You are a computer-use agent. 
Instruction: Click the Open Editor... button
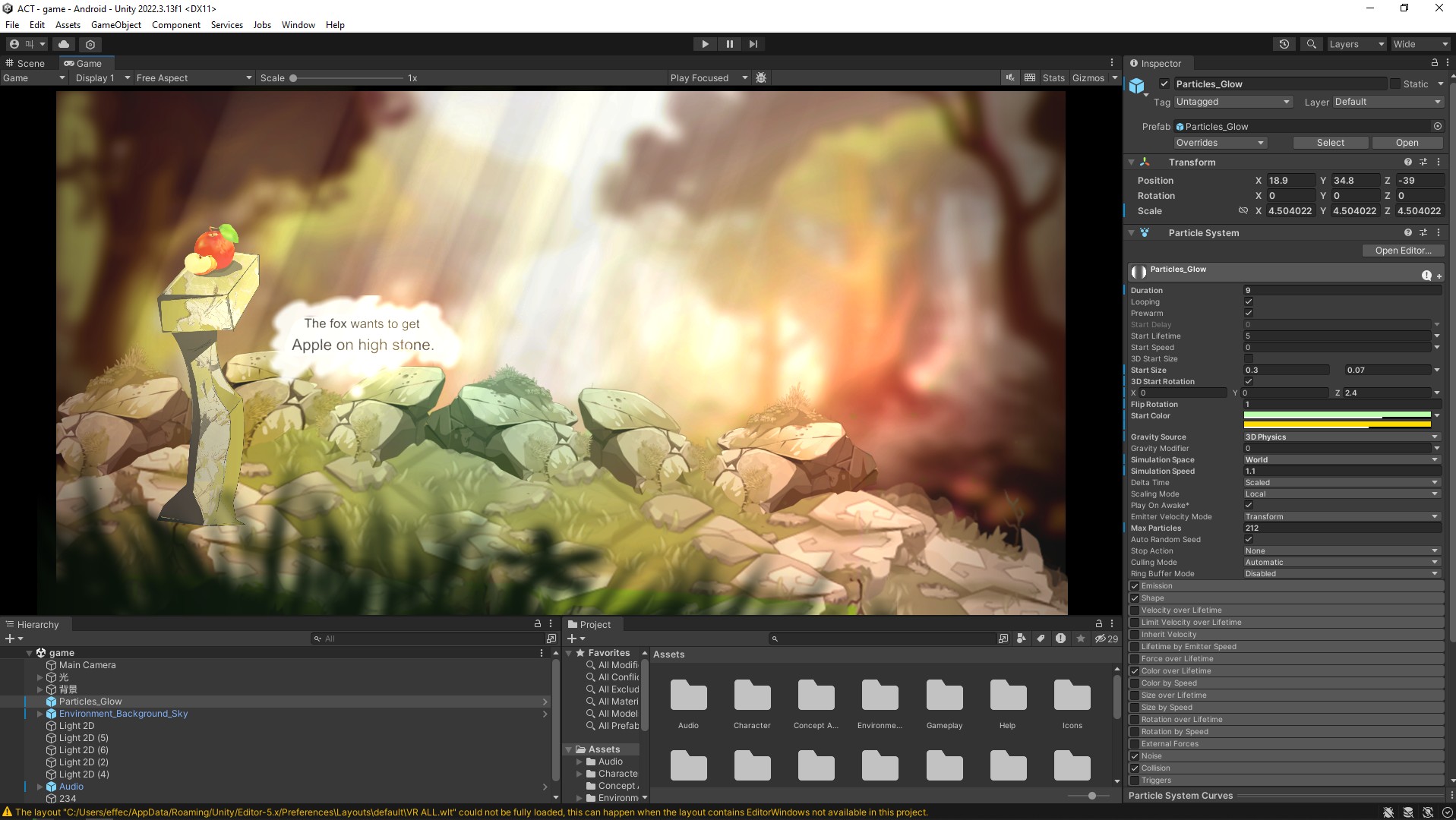coord(1403,251)
